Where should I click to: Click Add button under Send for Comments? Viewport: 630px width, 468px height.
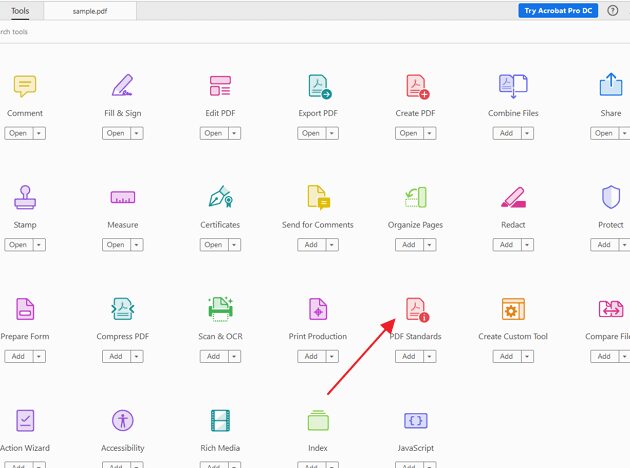point(311,245)
